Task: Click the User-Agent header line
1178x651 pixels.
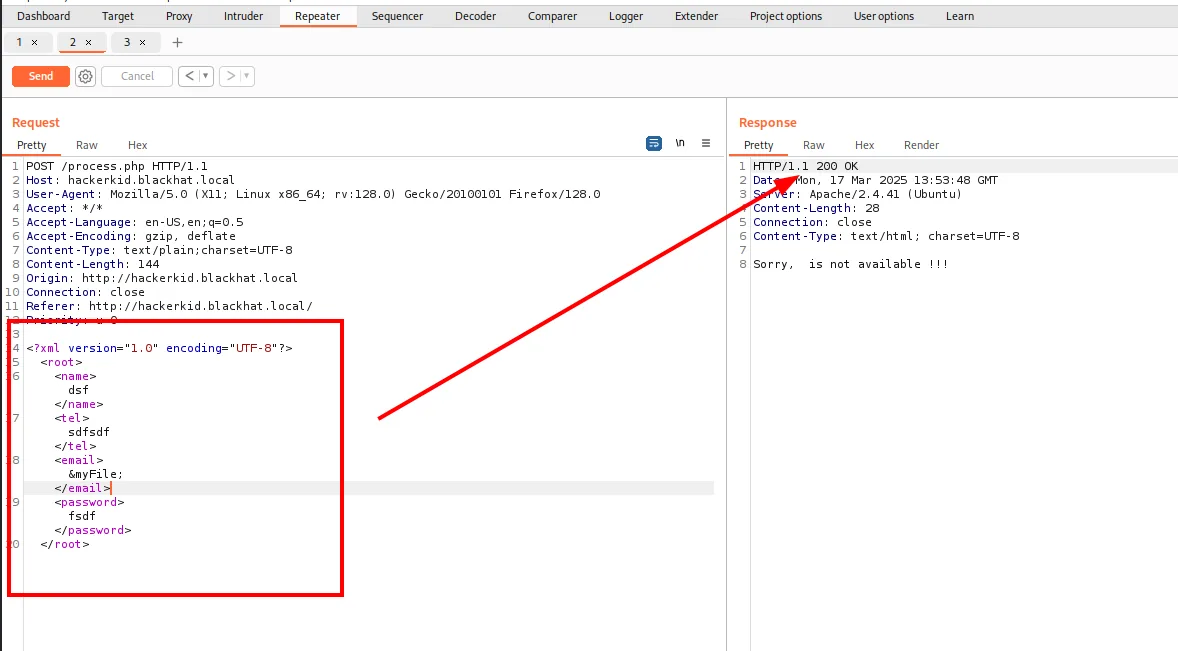Action: (313, 194)
